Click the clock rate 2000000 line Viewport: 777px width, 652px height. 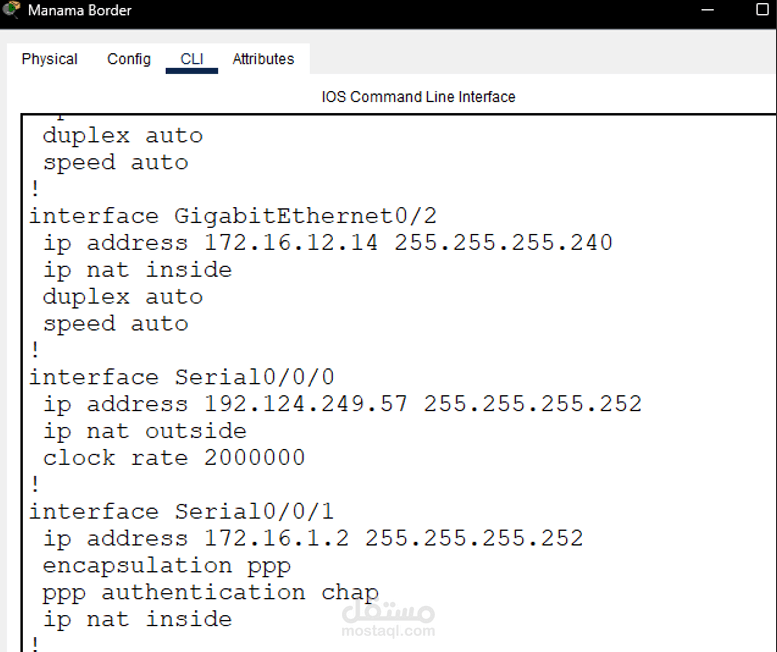tap(174, 458)
